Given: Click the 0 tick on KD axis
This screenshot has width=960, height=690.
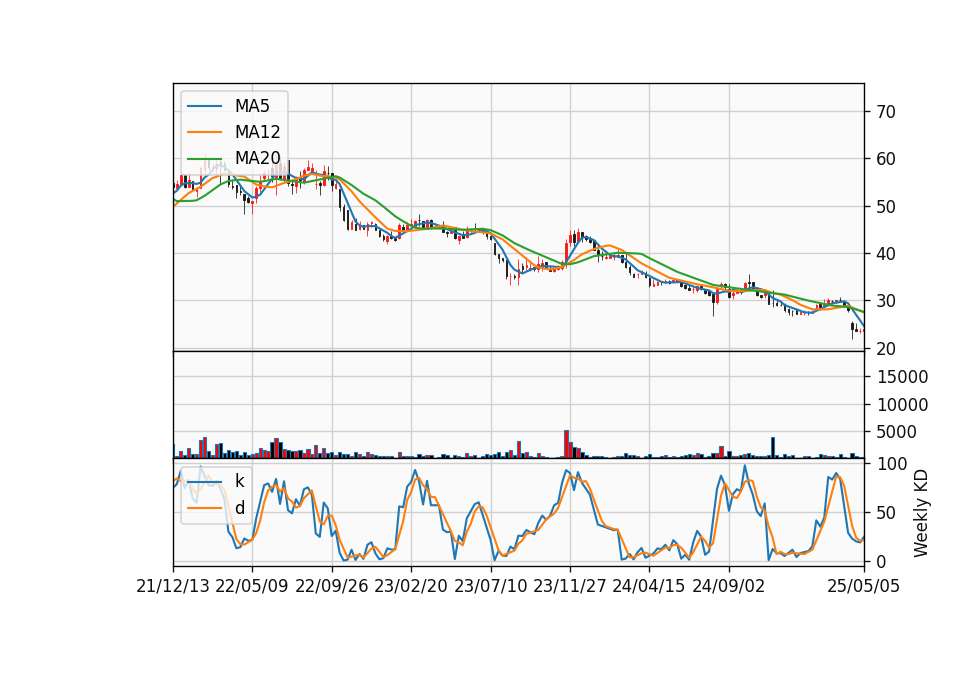Looking at the screenshot, I should coord(882,561).
